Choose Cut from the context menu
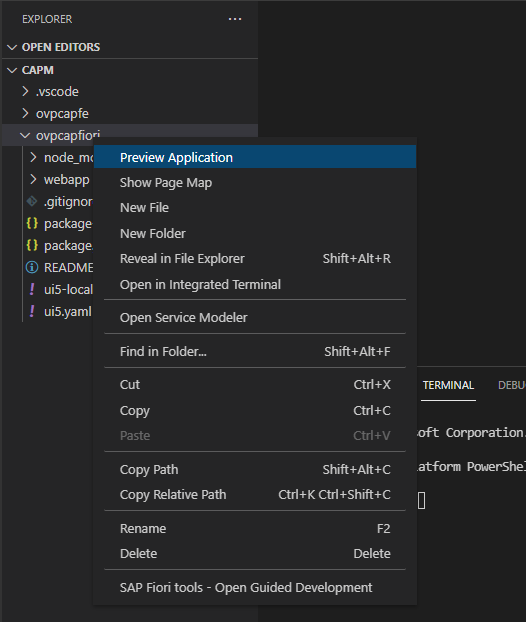 [255, 384]
